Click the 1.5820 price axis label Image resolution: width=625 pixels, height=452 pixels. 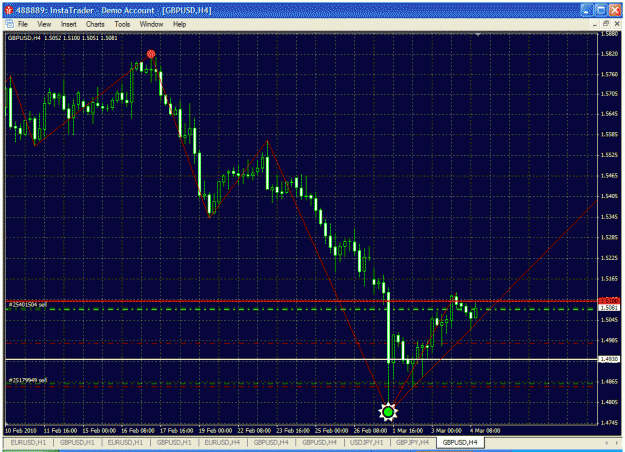tap(609, 53)
